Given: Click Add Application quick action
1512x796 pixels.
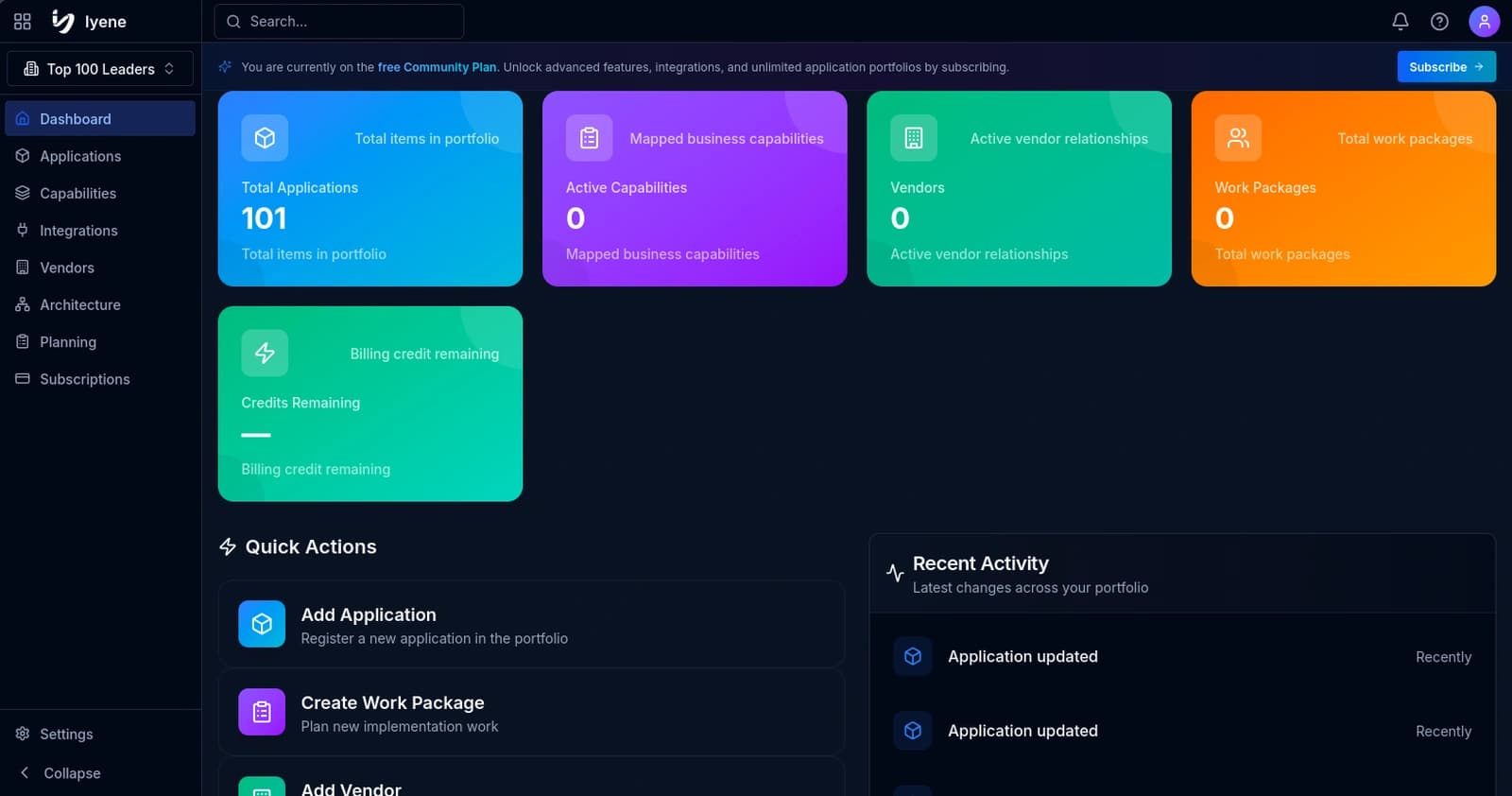Looking at the screenshot, I should (x=531, y=624).
